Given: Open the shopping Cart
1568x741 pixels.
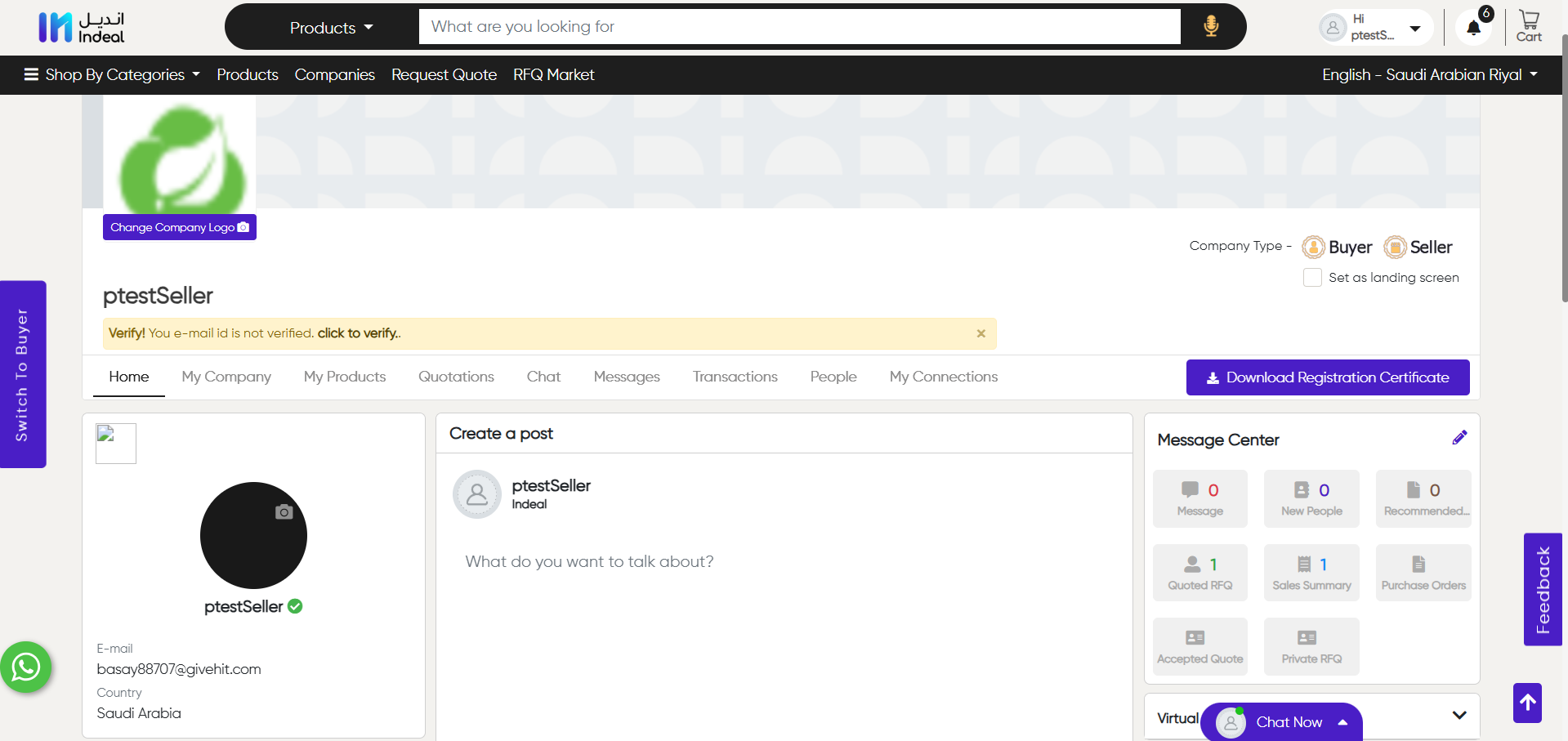Looking at the screenshot, I should pyautogui.click(x=1528, y=26).
